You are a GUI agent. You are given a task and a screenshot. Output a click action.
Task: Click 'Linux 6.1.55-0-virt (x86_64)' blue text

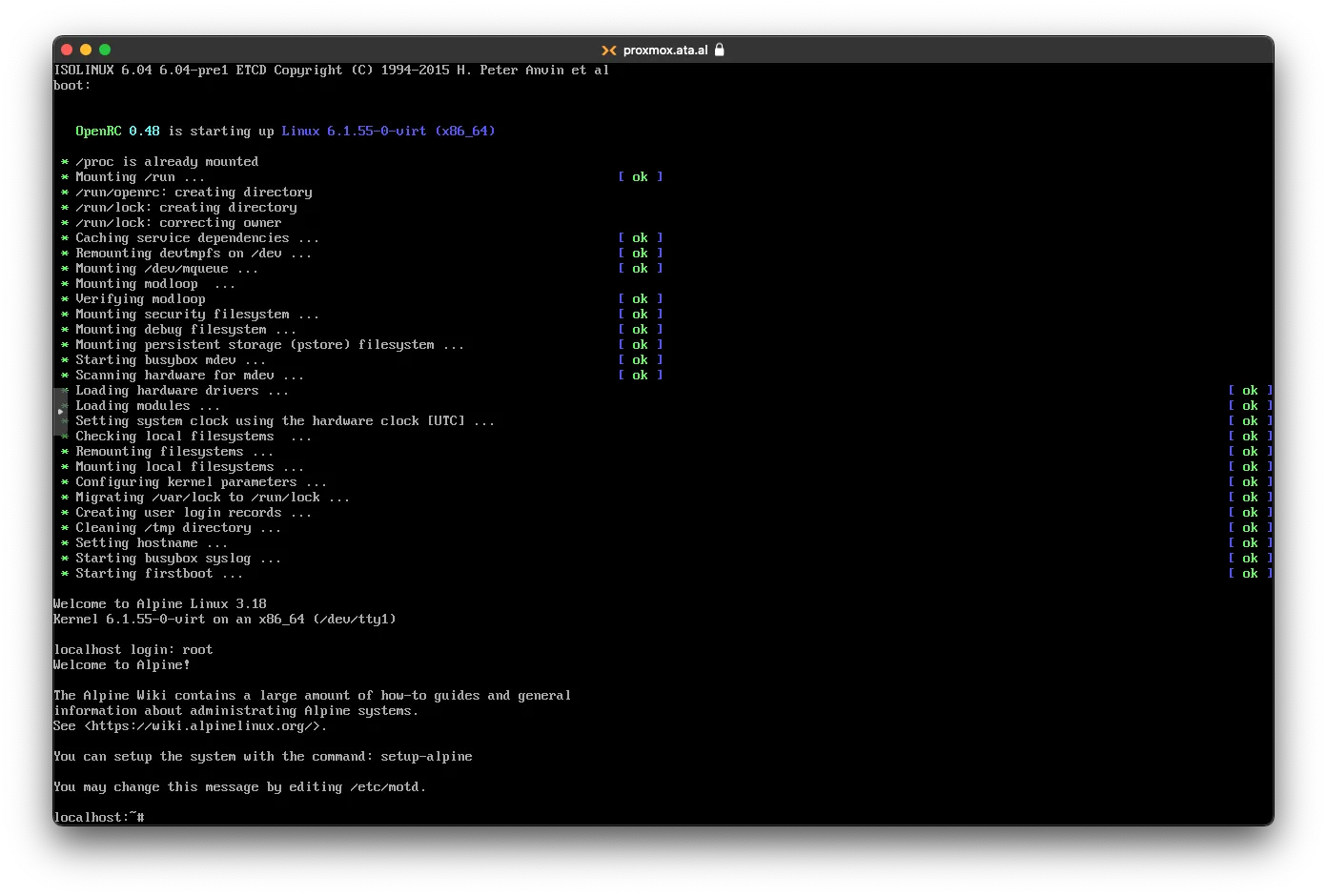[389, 132]
